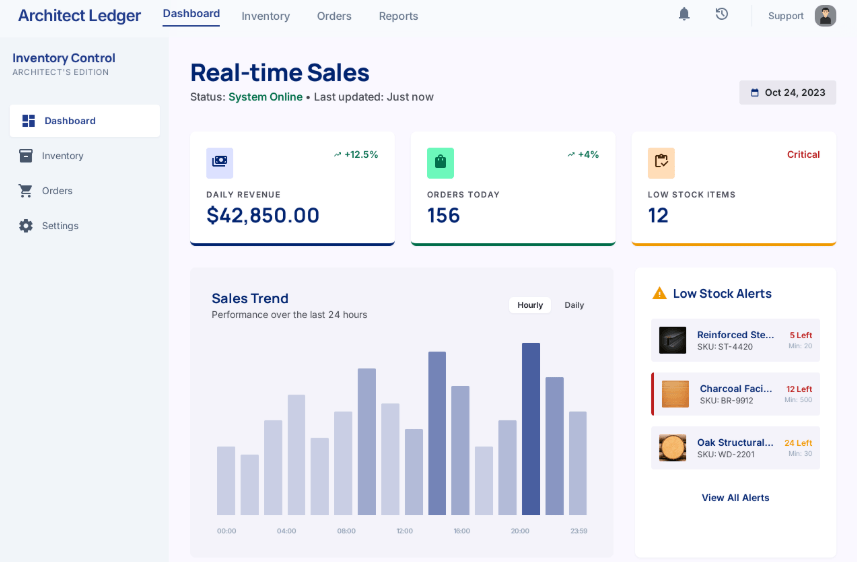Click the orders today shopping bag icon
Viewport: 857px width, 562px height.
(x=440, y=162)
